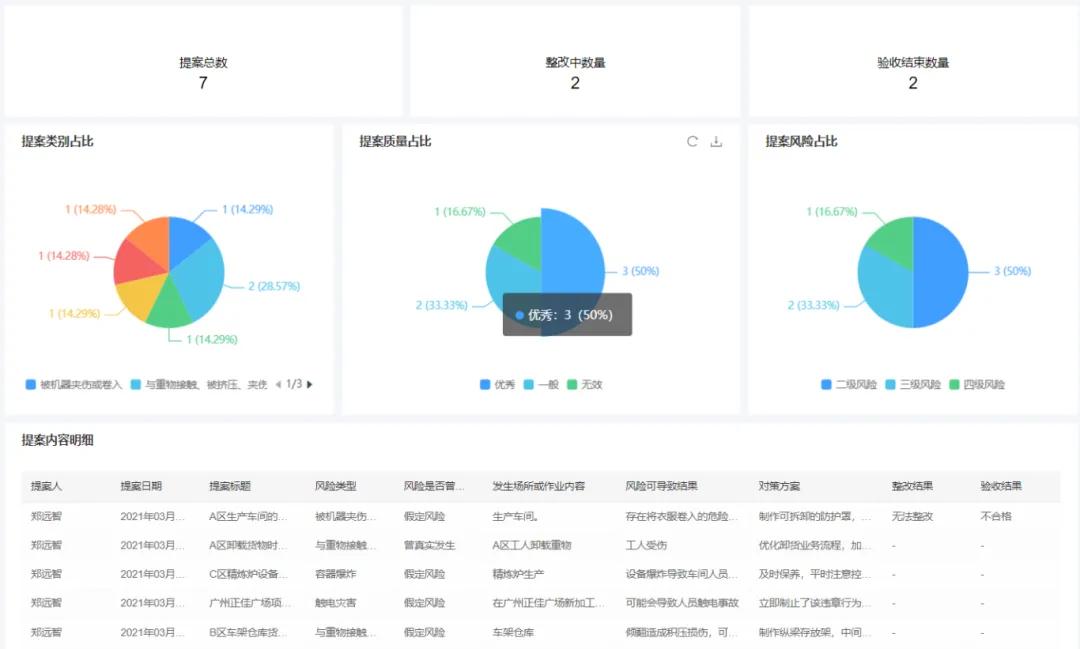Click the A区工人卸载重物 cell
This screenshot has height=649, width=1080.
[x=532, y=545]
